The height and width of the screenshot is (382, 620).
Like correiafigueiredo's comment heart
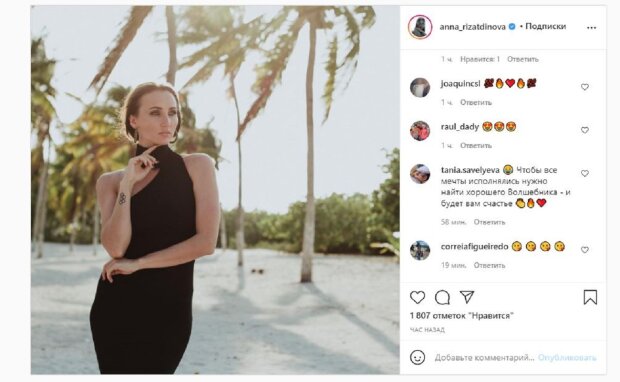584,250
